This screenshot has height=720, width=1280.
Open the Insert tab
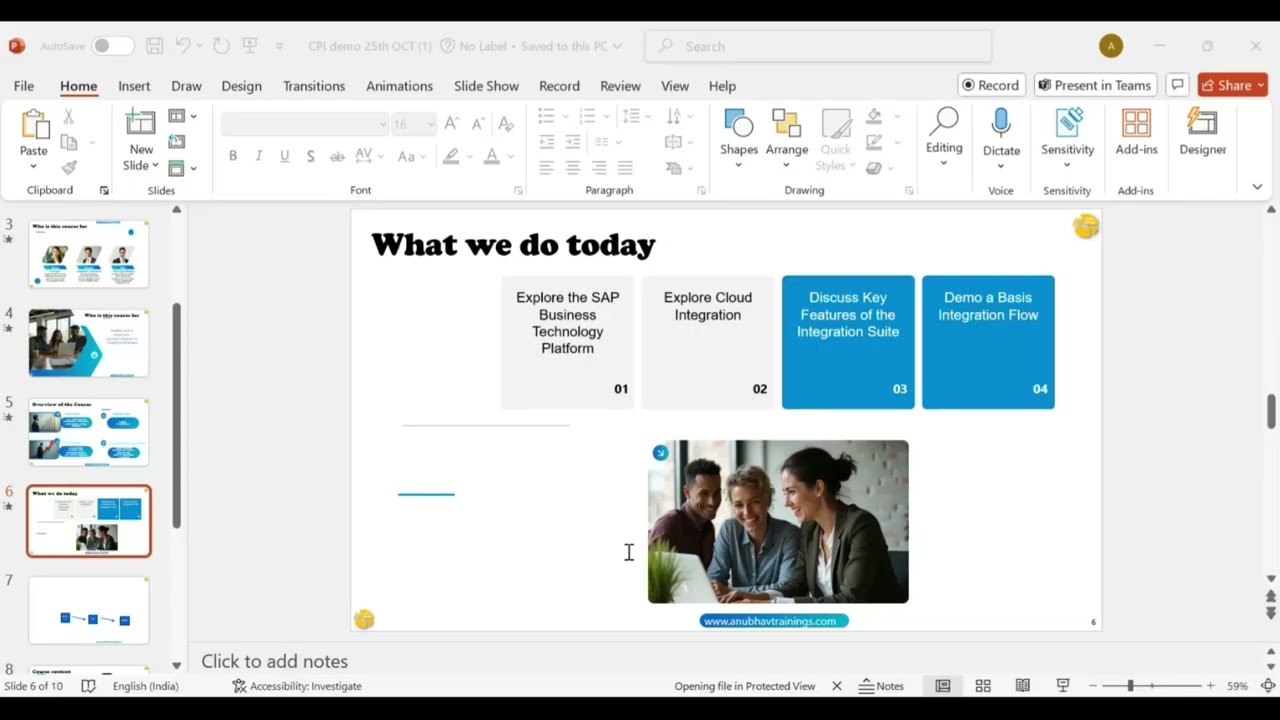click(134, 86)
